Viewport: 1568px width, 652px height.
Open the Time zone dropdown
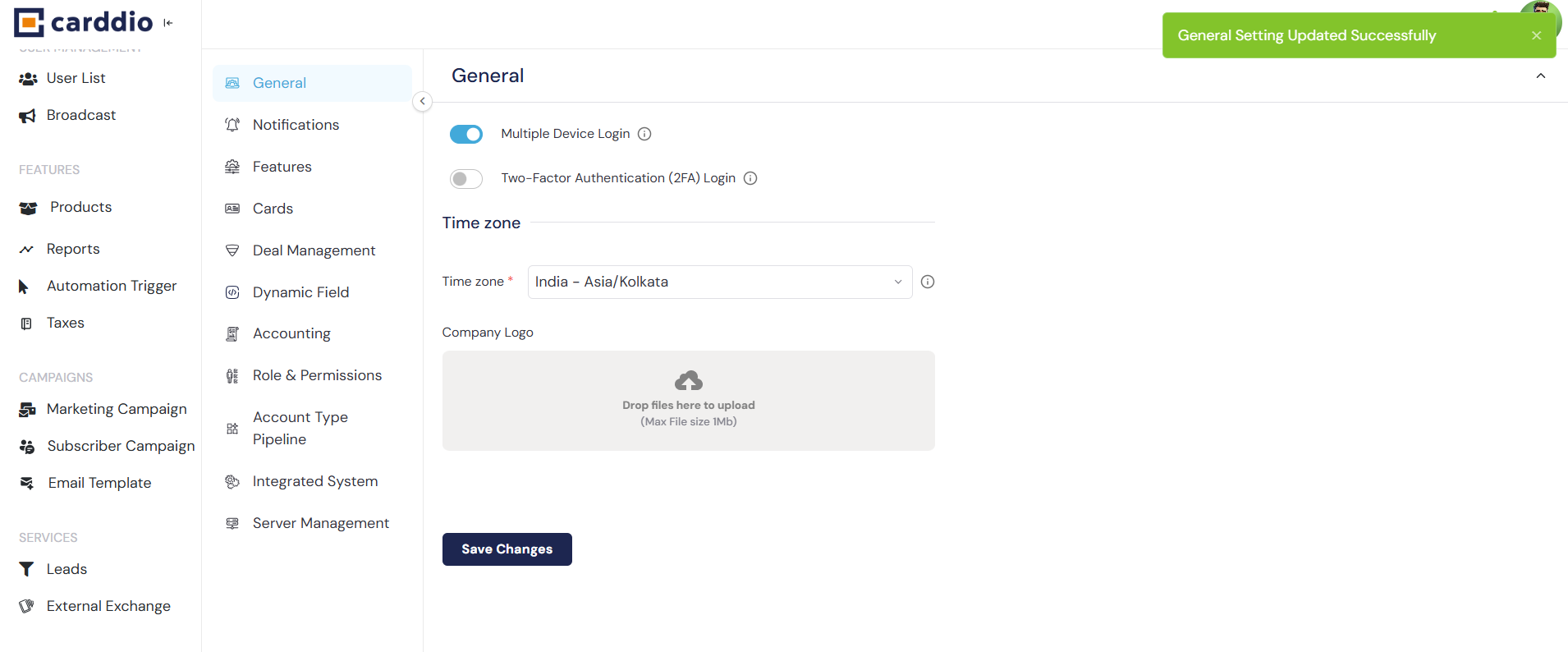click(719, 282)
